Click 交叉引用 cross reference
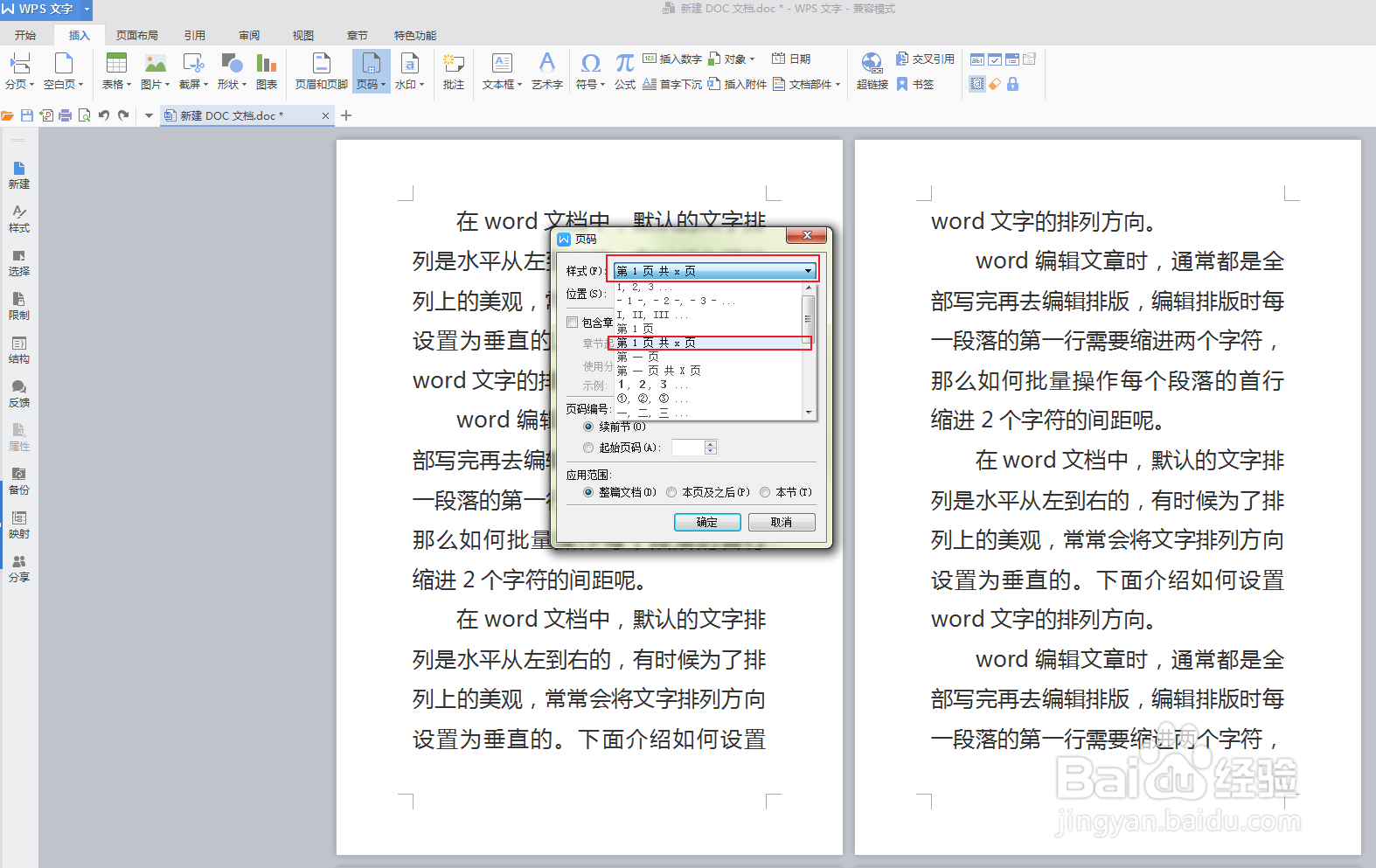Image resolution: width=1376 pixels, height=868 pixels. (x=925, y=59)
